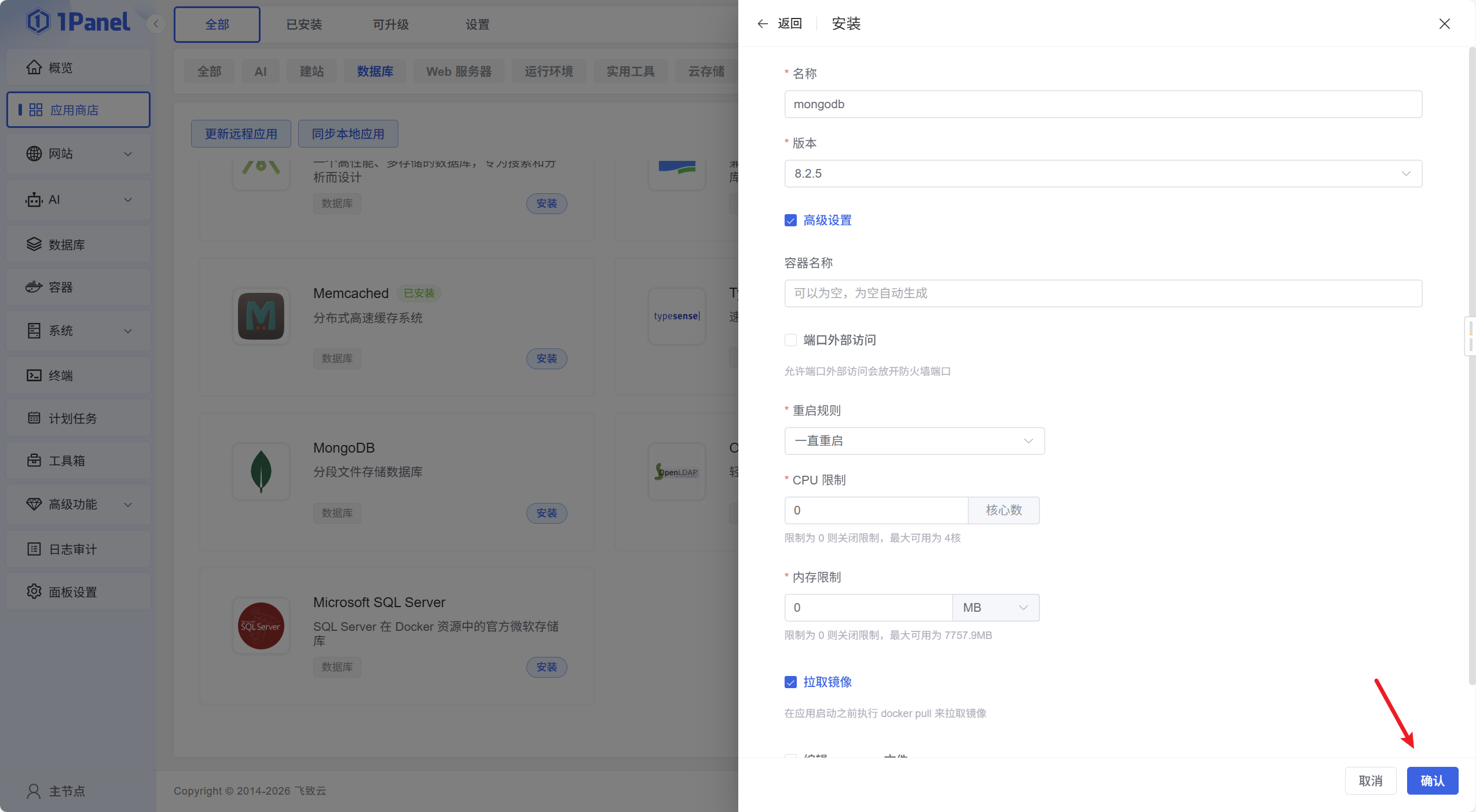Open the version 8.2.5 dropdown

pyautogui.click(x=1103, y=174)
